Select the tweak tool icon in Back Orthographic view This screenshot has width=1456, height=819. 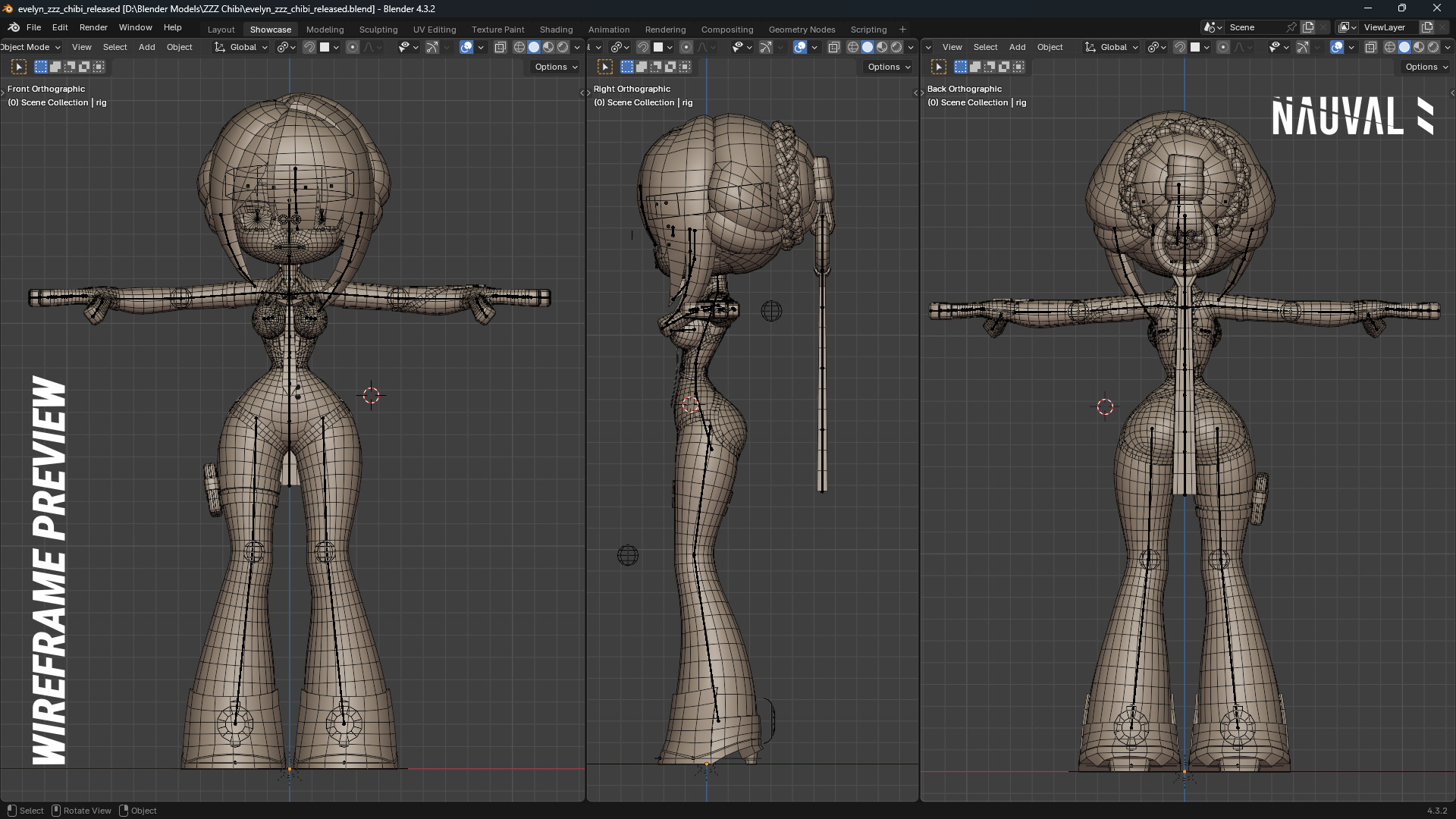(939, 67)
